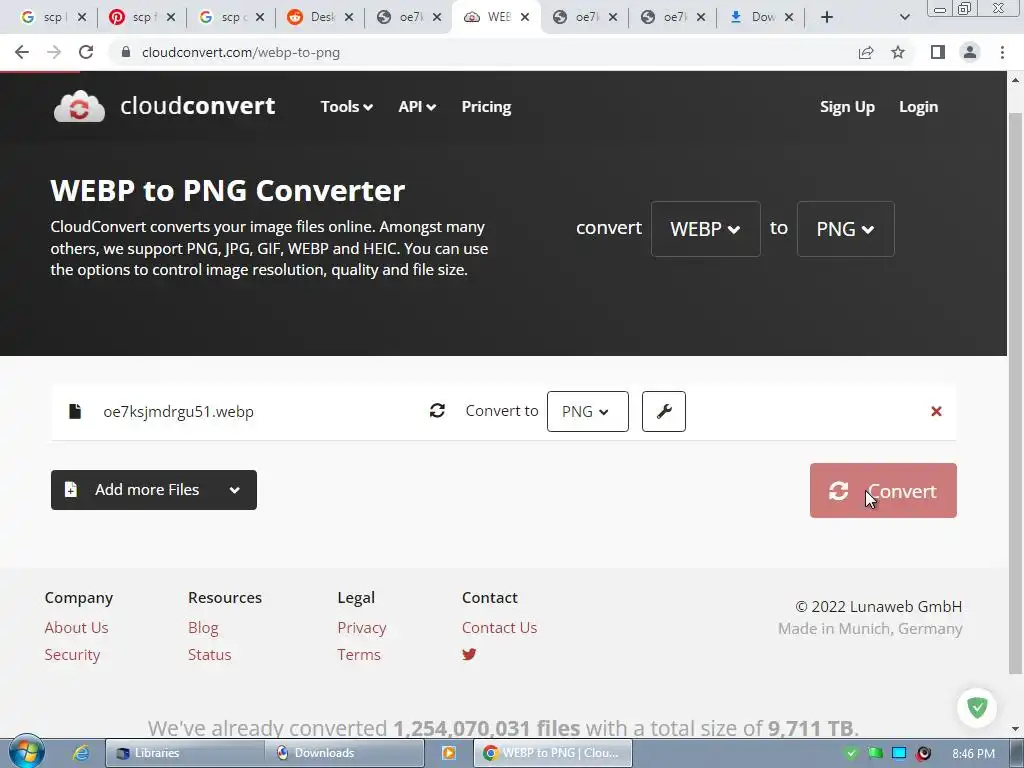Open the PNG target format dropdown in header
Viewport: 1024px width, 768px height.
pos(846,229)
